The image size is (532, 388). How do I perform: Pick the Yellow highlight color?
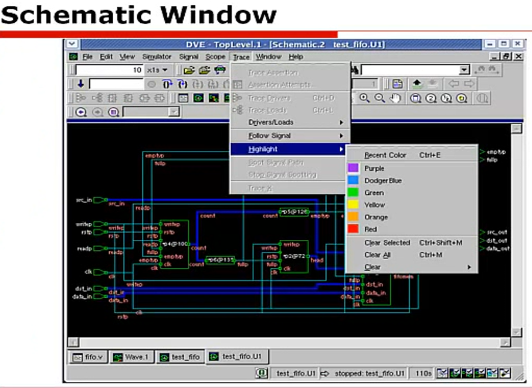pyautogui.click(x=412, y=205)
